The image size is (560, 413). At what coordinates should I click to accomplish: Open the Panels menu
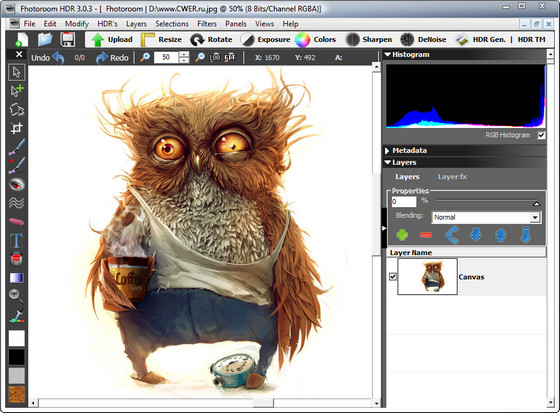pyautogui.click(x=236, y=24)
